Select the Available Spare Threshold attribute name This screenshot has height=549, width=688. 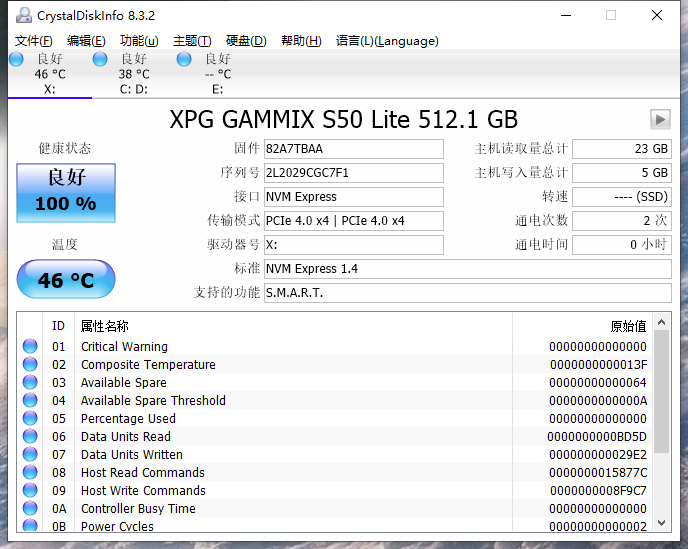153,400
